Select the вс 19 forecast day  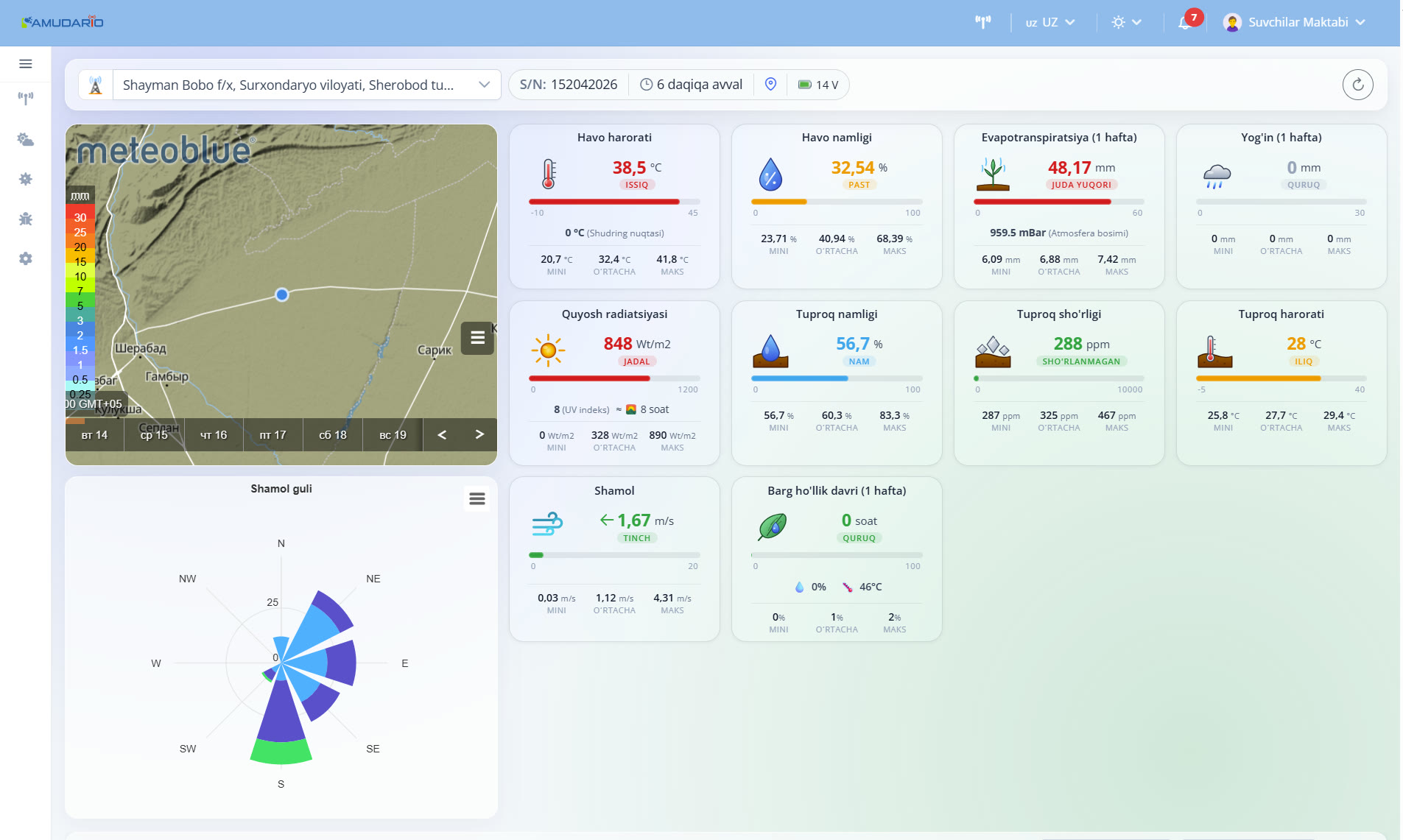(x=393, y=435)
